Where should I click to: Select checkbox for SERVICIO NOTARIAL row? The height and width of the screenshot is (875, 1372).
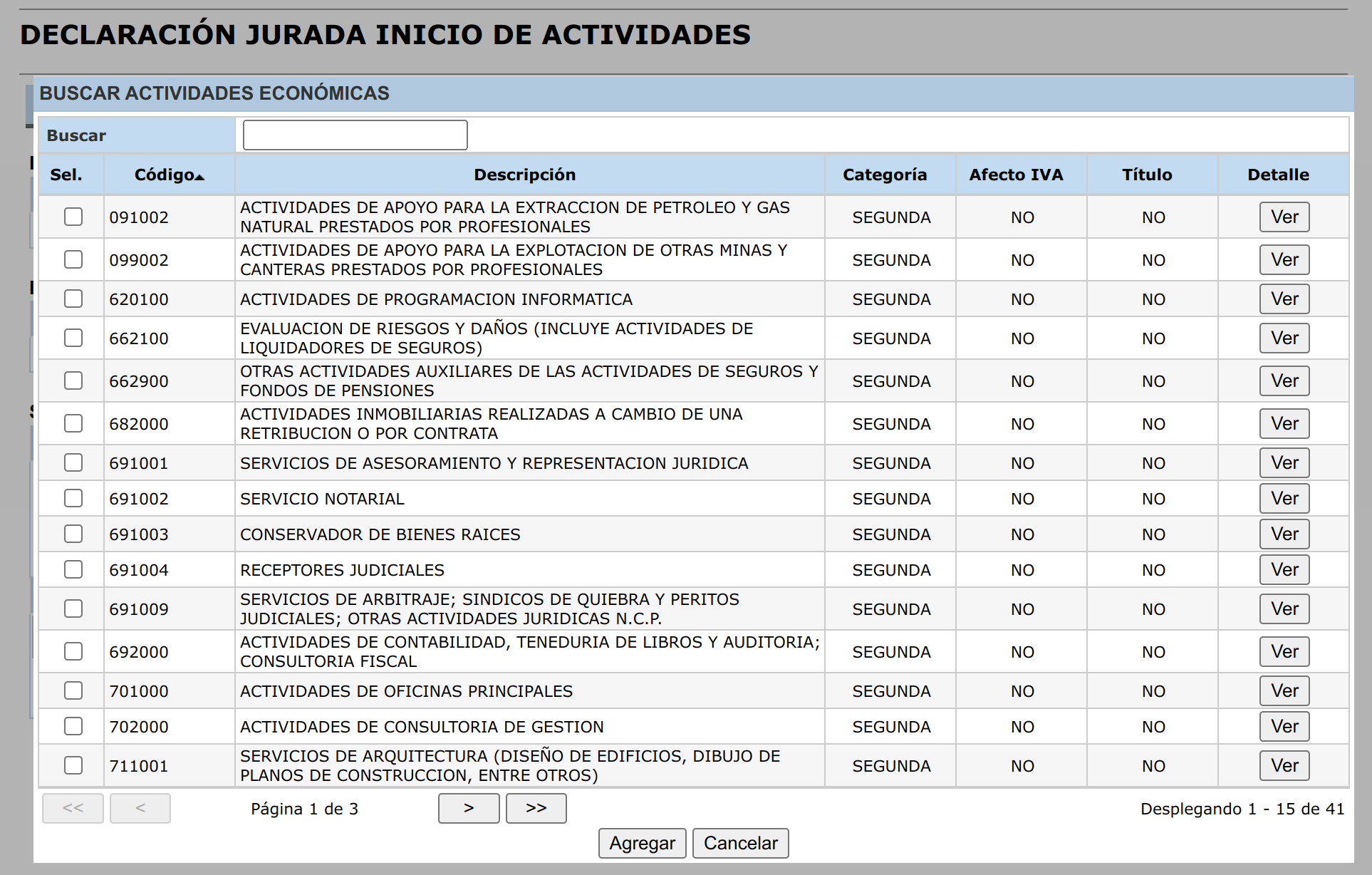pos(73,498)
